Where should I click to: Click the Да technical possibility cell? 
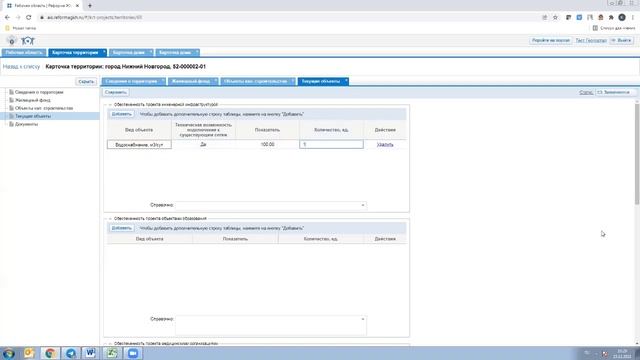point(203,144)
